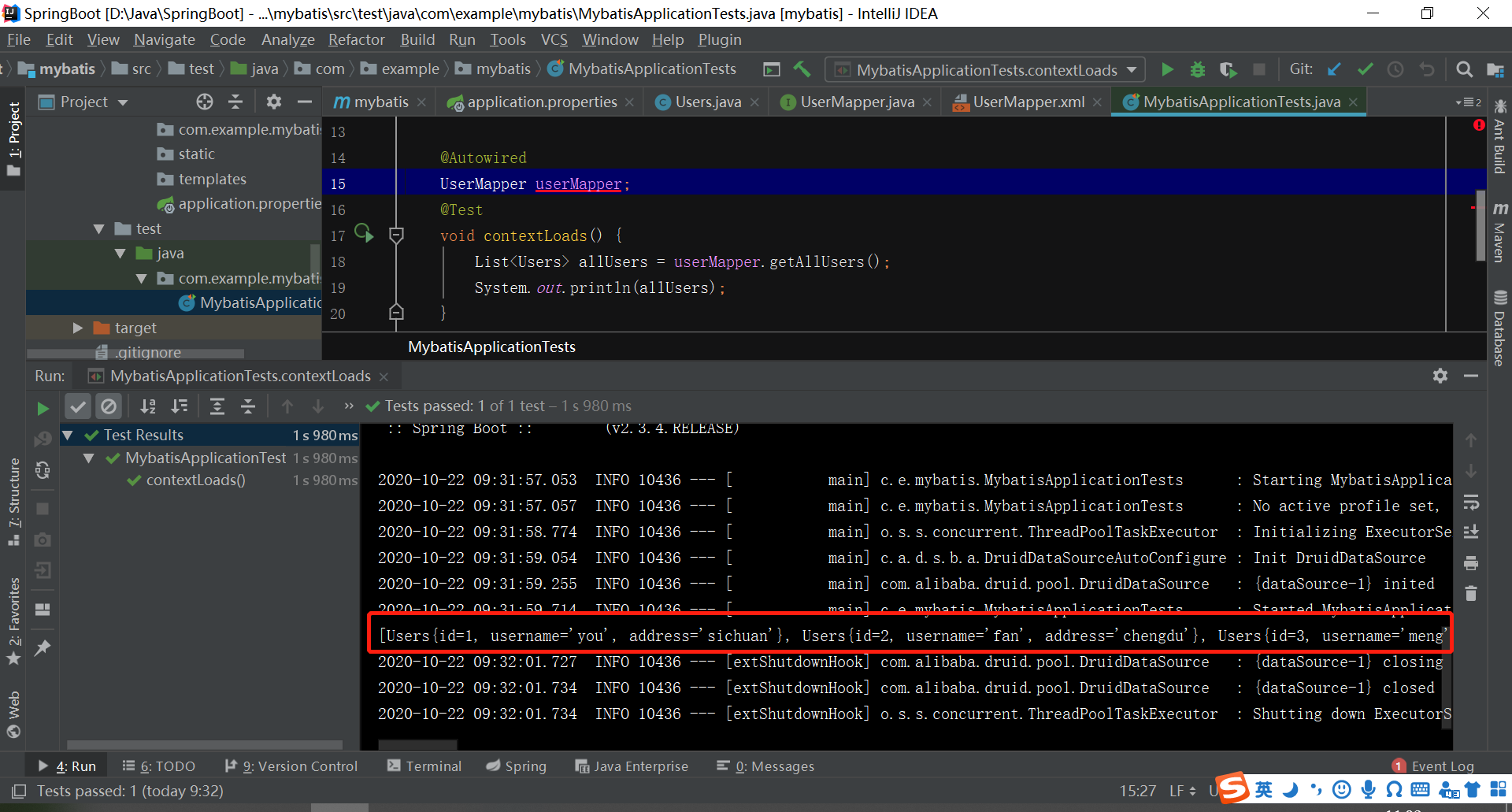Click the Build Project hammer icon
The width and height of the screenshot is (1512, 812).
point(802,69)
